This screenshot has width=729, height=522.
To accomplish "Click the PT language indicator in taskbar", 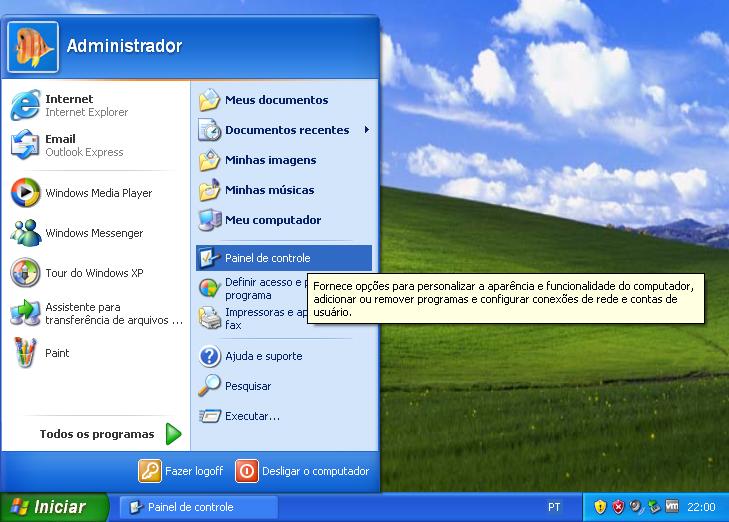I will [x=555, y=507].
